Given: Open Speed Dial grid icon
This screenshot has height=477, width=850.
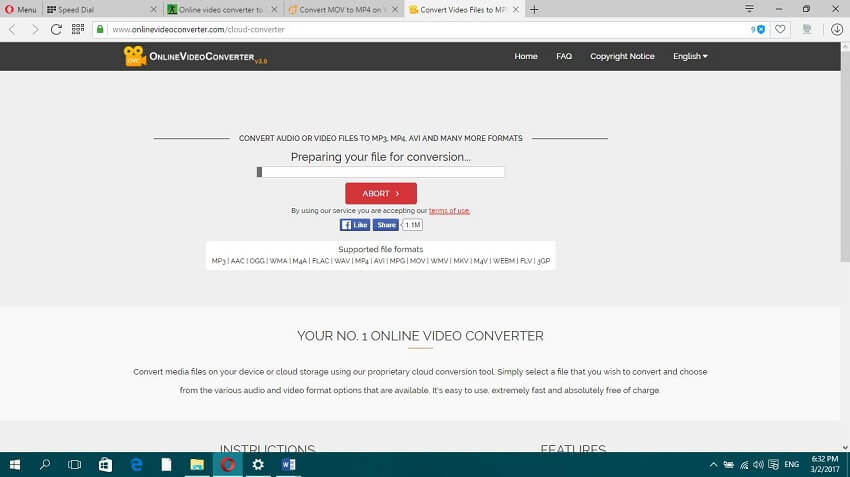Looking at the screenshot, I should (x=78, y=29).
